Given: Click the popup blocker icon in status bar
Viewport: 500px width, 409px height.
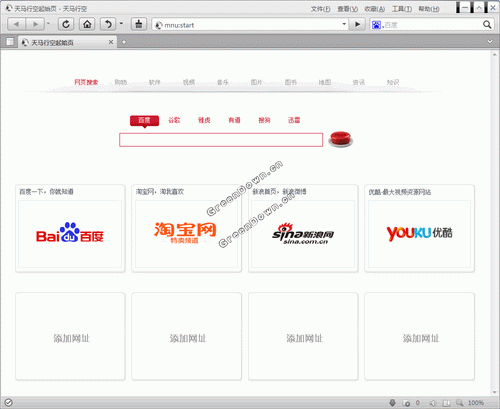Looking at the screenshot, I should pos(406,403).
